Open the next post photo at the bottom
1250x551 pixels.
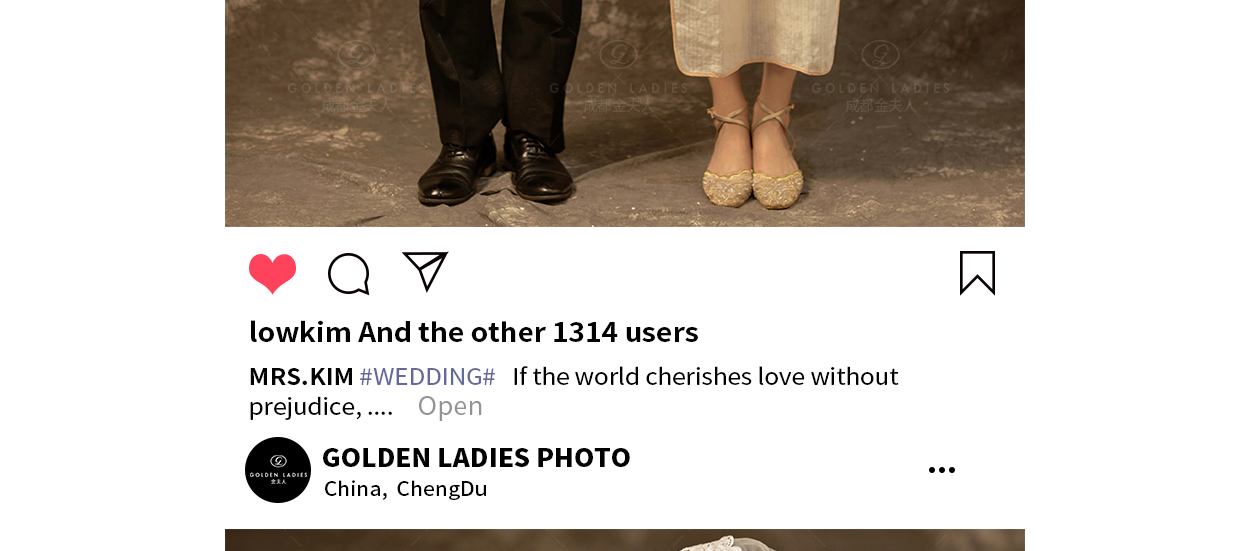625,540
